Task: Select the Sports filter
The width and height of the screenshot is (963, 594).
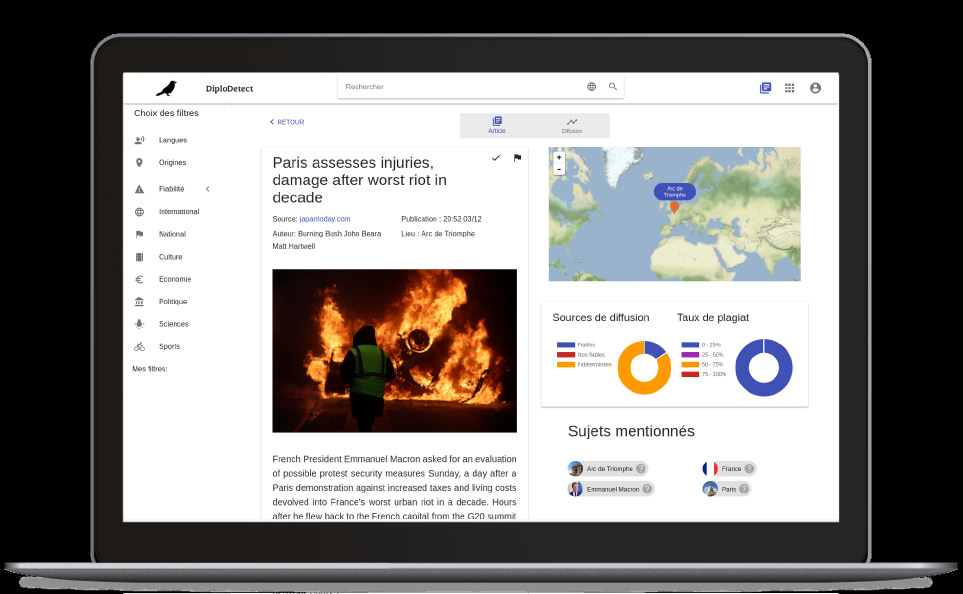Action: 169,347
